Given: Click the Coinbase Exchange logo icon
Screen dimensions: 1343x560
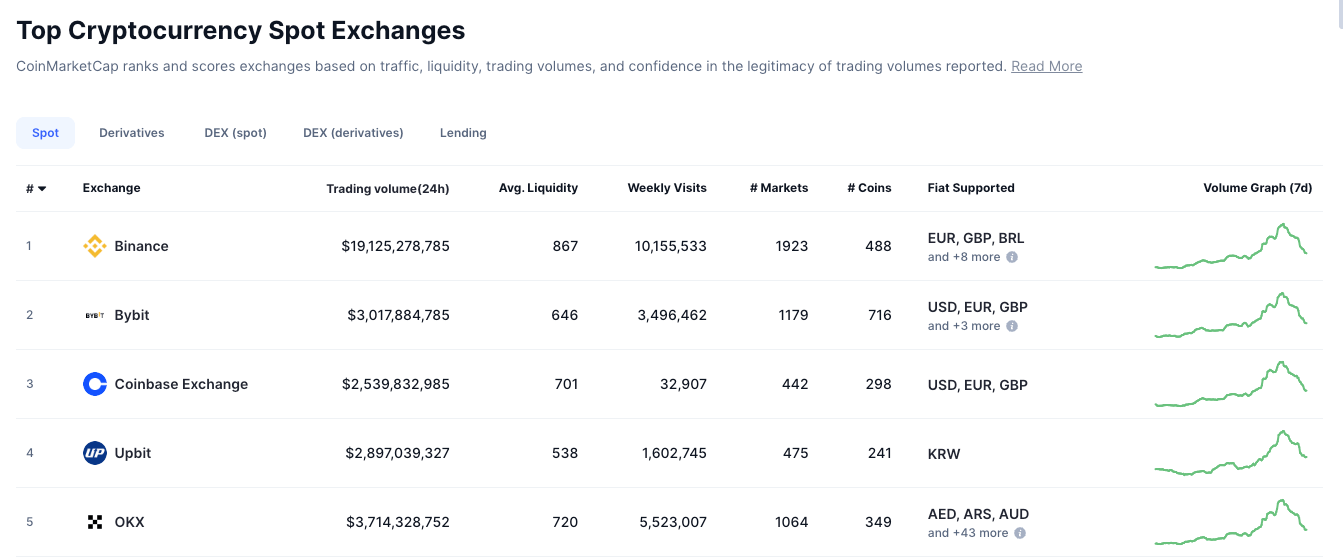Looking at the screenshot, I should coord(95,384).
